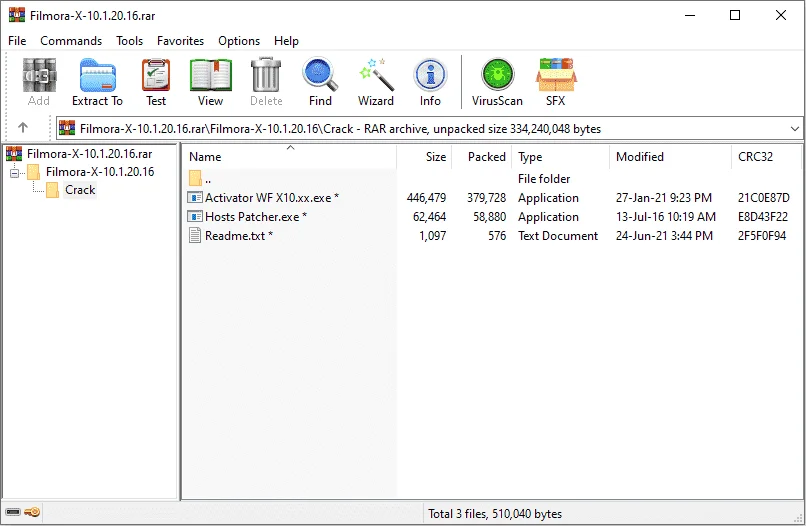
Task: Minimize the WinRAR window
Action: [690, 15]
